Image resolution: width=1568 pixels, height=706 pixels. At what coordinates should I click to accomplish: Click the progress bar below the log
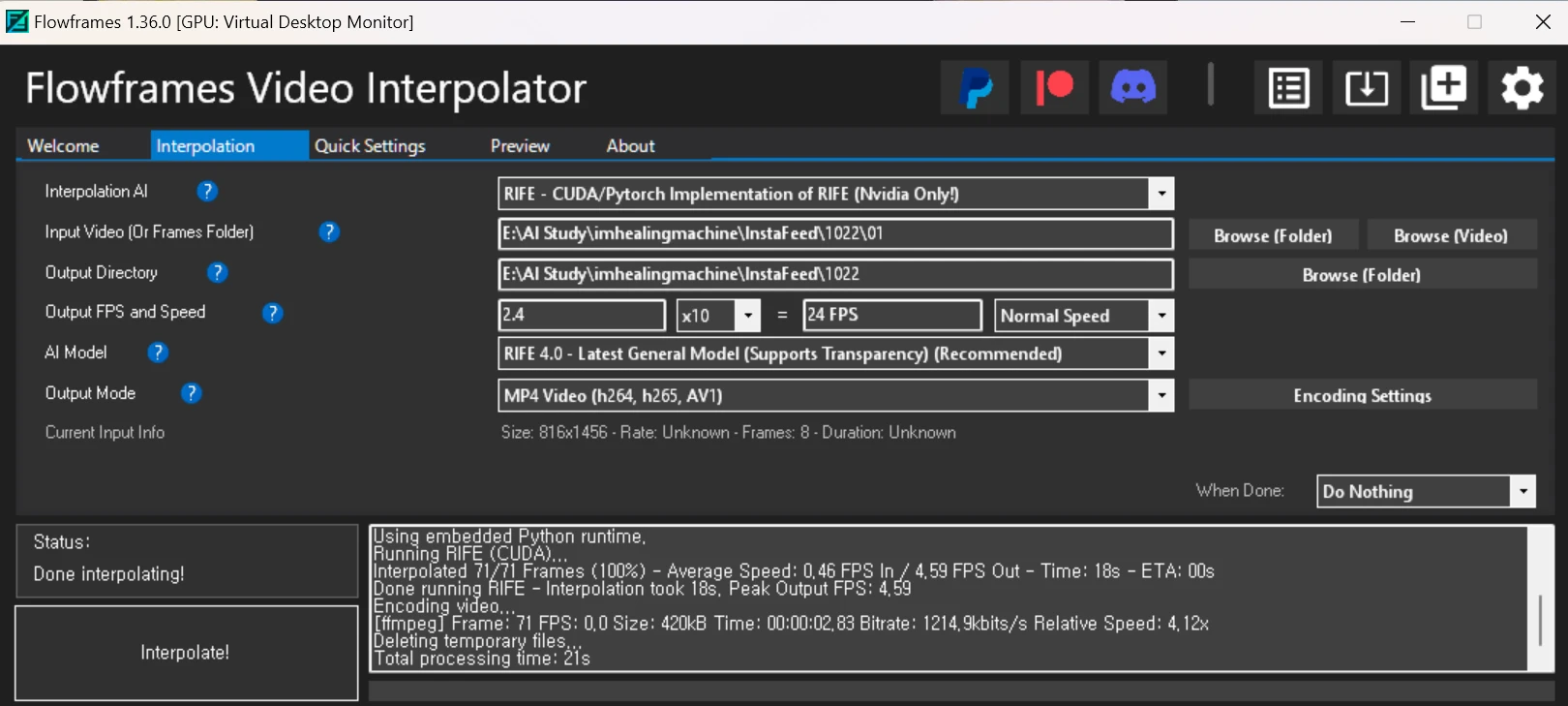(x=961, y=691)
